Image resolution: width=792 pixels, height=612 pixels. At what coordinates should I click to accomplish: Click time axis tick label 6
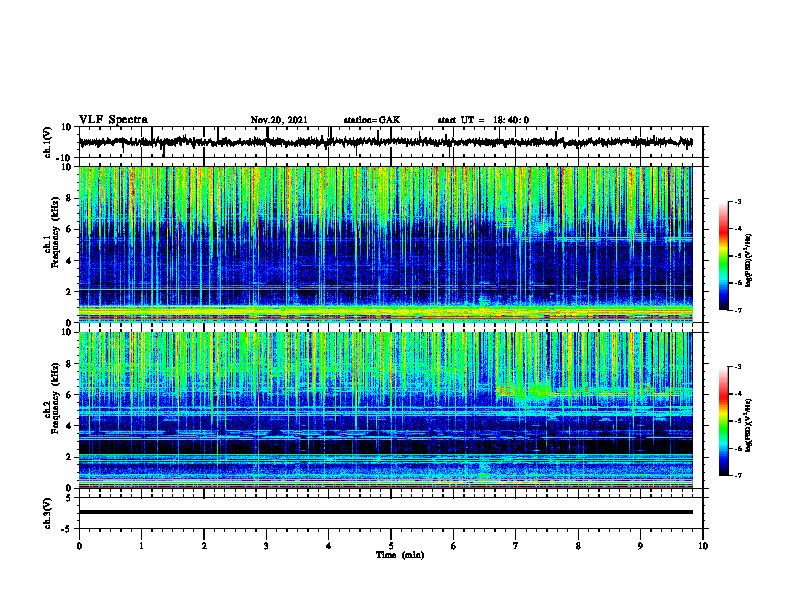click(x=454, y=546)
